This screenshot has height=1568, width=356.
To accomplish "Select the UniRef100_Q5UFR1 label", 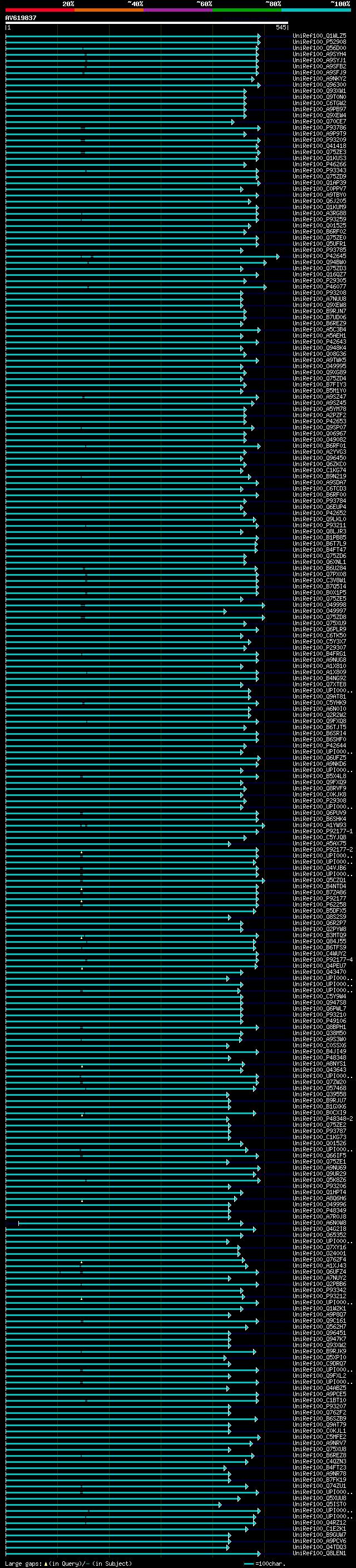I will pyautogui.click(x=319, y=244).
